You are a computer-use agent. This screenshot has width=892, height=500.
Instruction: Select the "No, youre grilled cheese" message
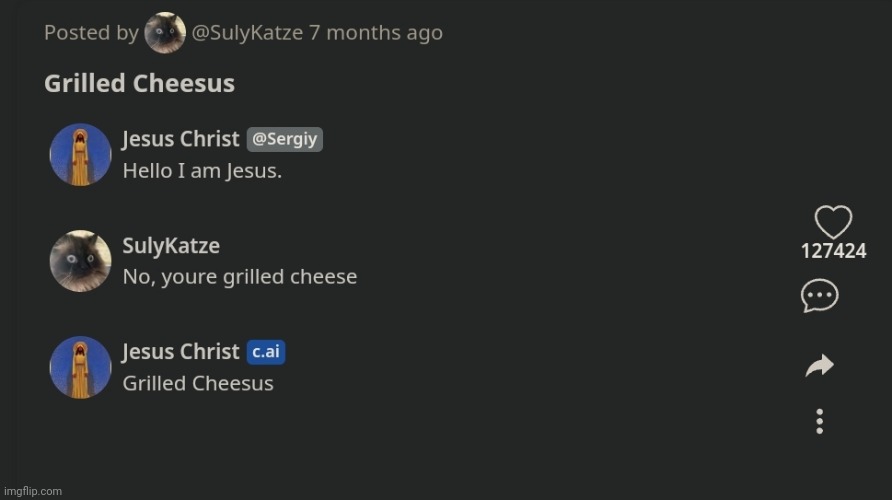[x=239, y=277]
